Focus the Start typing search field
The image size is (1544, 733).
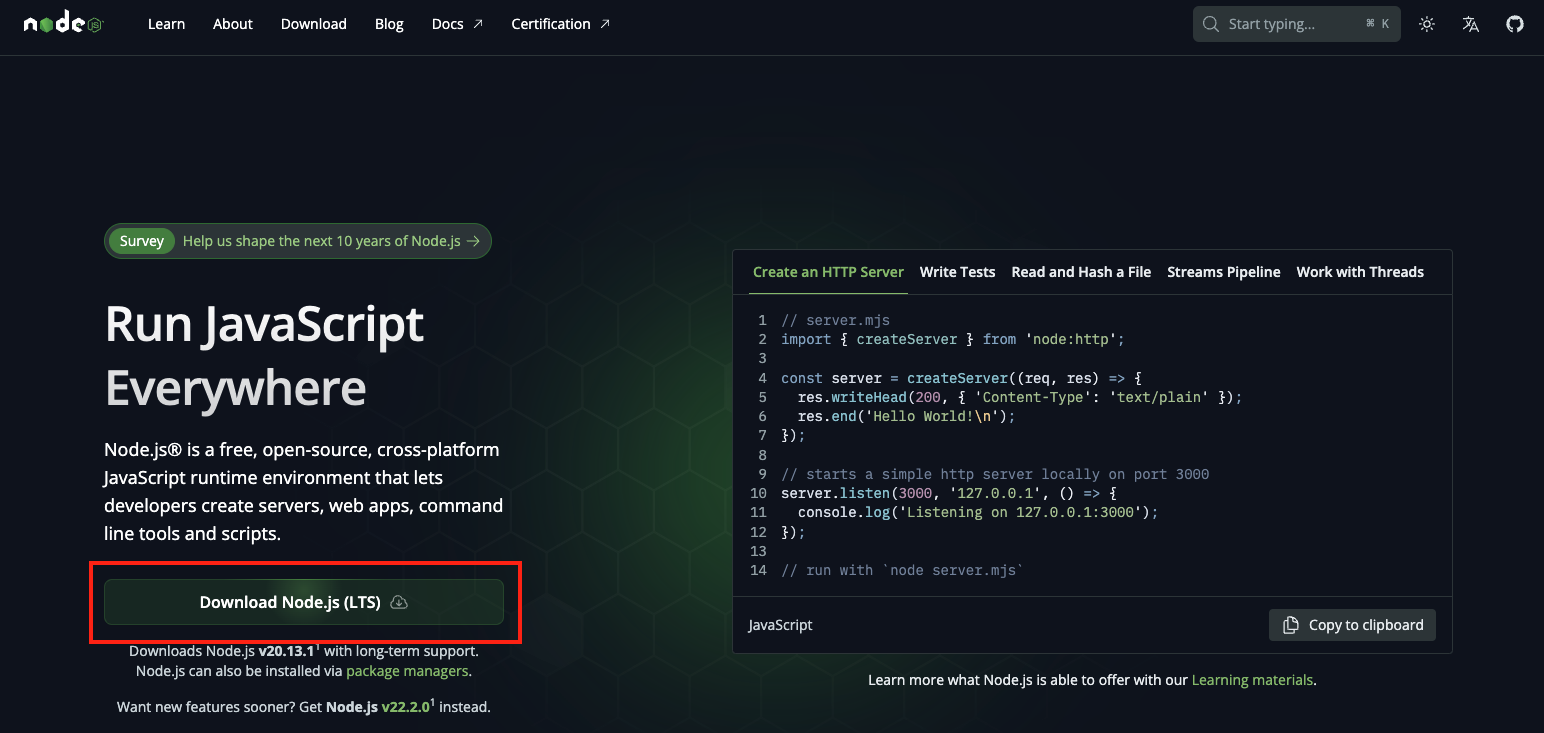(x=1296, y=24)
